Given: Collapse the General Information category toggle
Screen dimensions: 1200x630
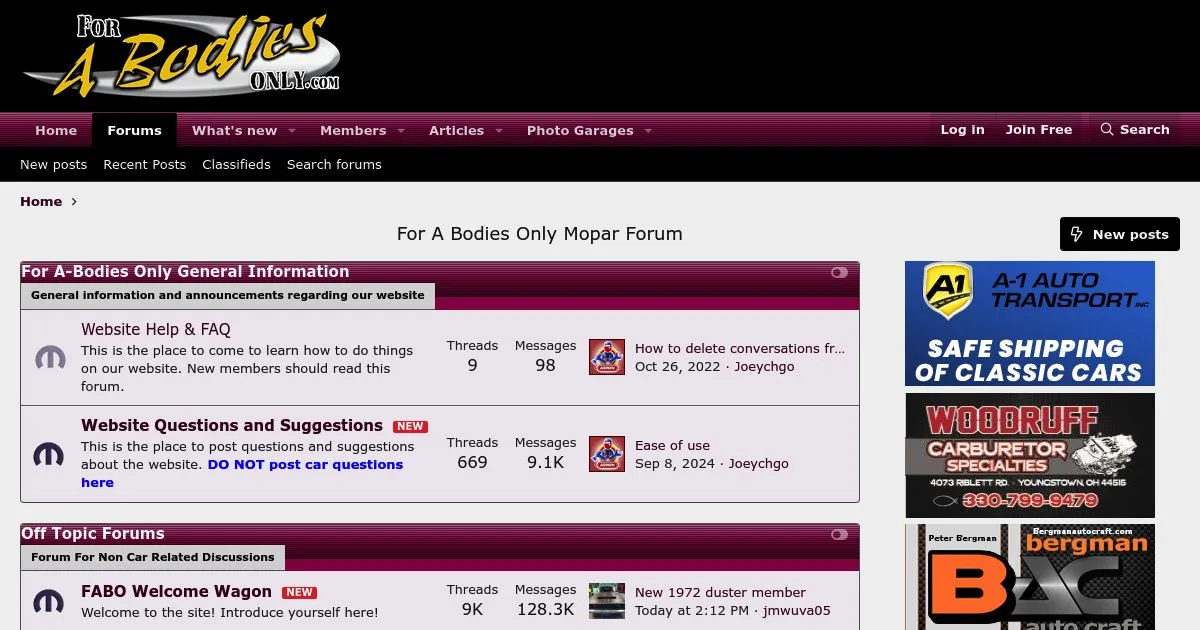Looking at the screenshot, I should click(x=839, y=272).
